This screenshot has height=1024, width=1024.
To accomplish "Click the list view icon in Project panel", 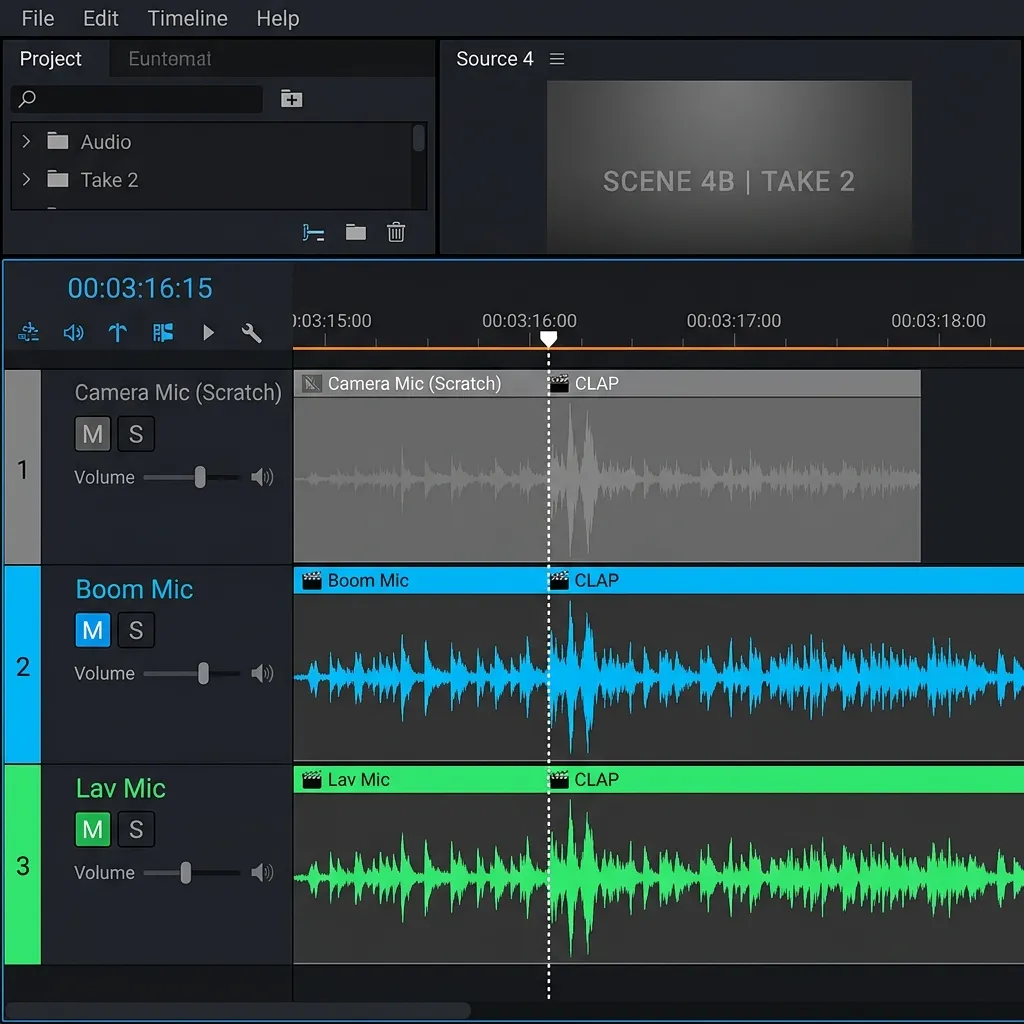I will click(313, 232).
